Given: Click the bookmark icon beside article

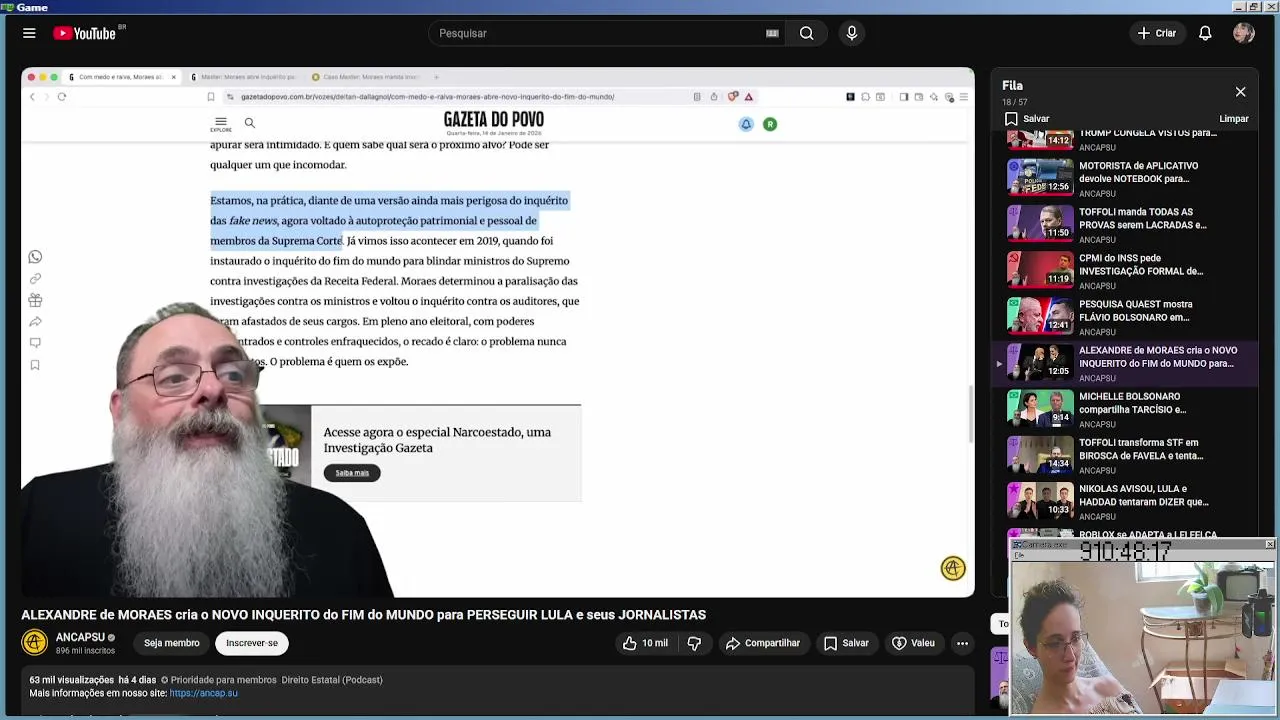Looking at the screenshot, I should tap(35, 365).
